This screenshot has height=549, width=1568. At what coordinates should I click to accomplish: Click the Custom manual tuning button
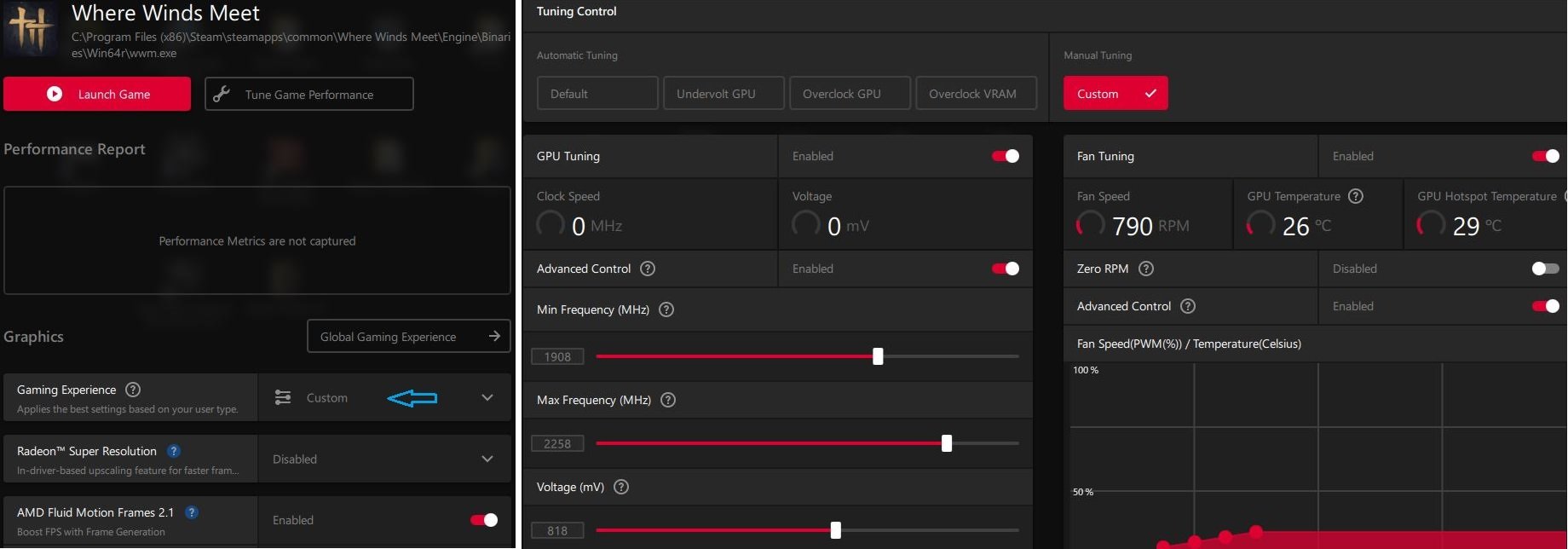tap(1115, 93)
